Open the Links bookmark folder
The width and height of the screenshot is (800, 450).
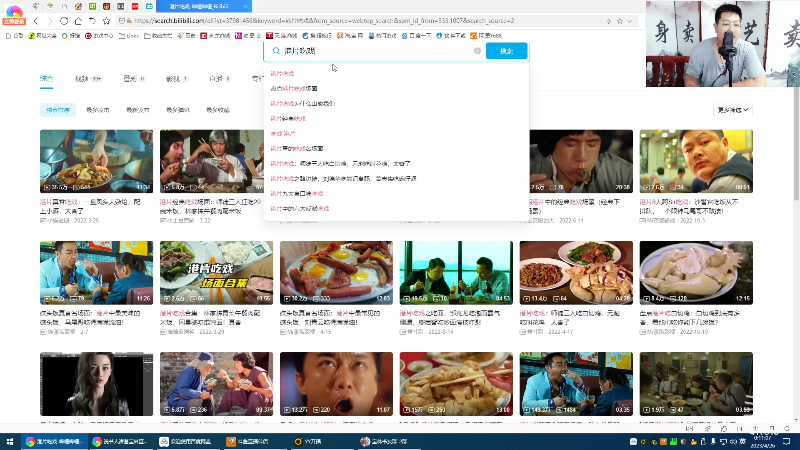[129, 36]
